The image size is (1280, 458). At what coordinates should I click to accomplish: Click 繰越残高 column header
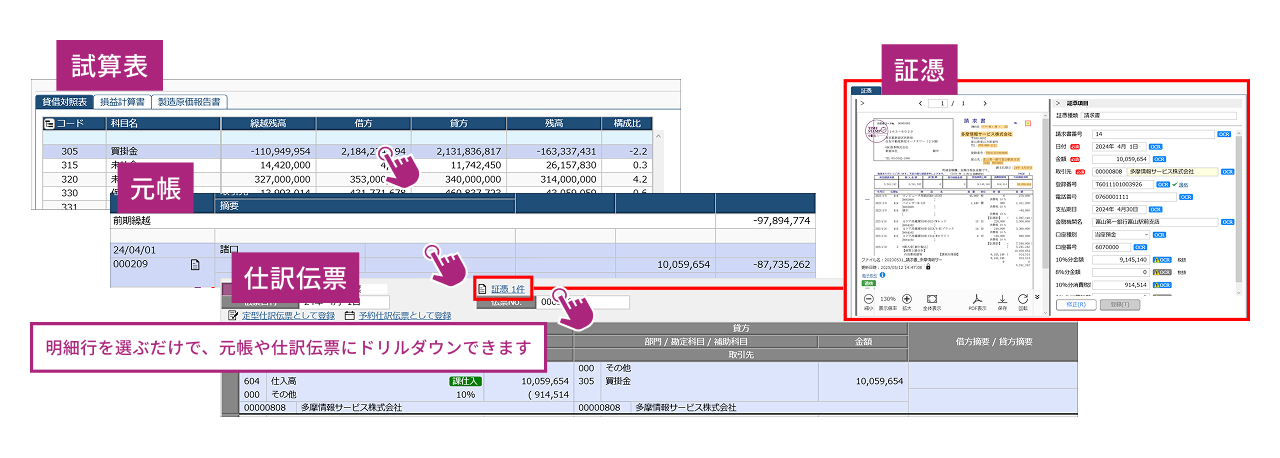pos(268,124)
